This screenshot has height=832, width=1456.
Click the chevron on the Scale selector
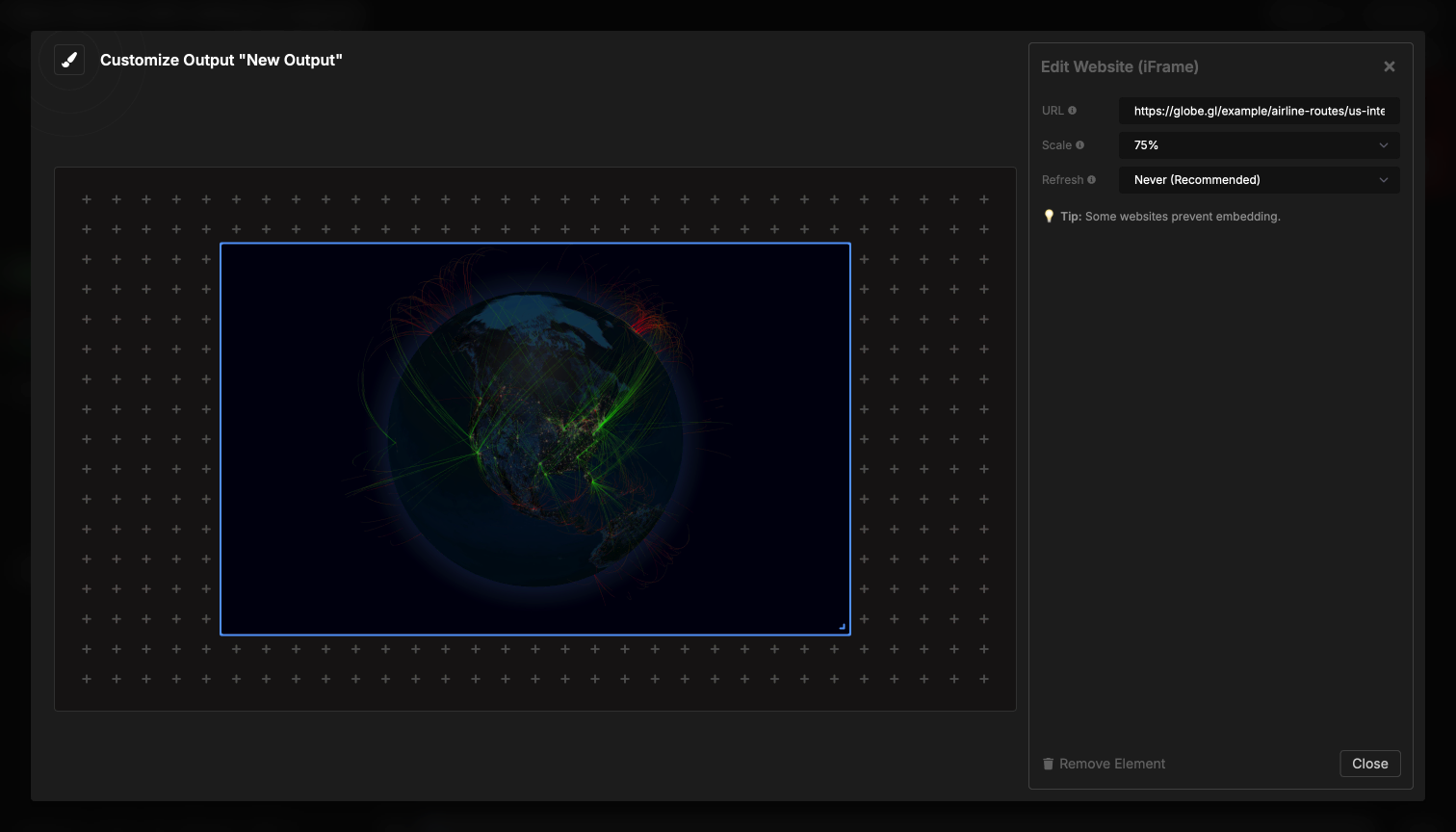pos(1383,144)
